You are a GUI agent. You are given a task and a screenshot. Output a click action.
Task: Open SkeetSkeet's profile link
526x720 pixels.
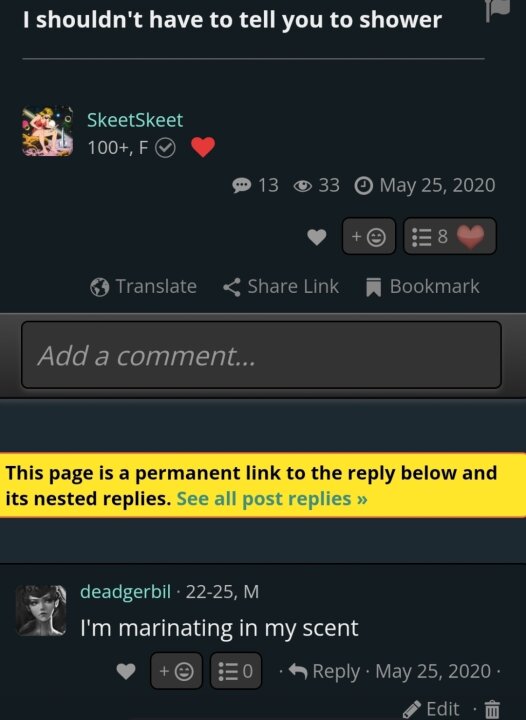(x=135, y=120)
